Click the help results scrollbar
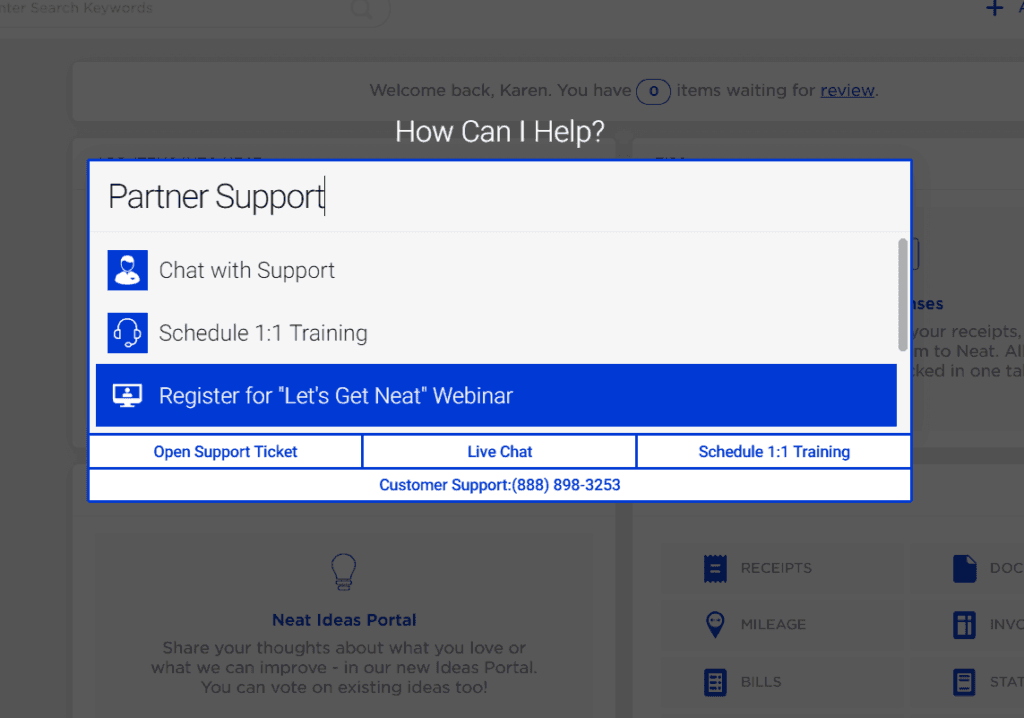This screenshot has height=718, width=1024. click(903, 294)
